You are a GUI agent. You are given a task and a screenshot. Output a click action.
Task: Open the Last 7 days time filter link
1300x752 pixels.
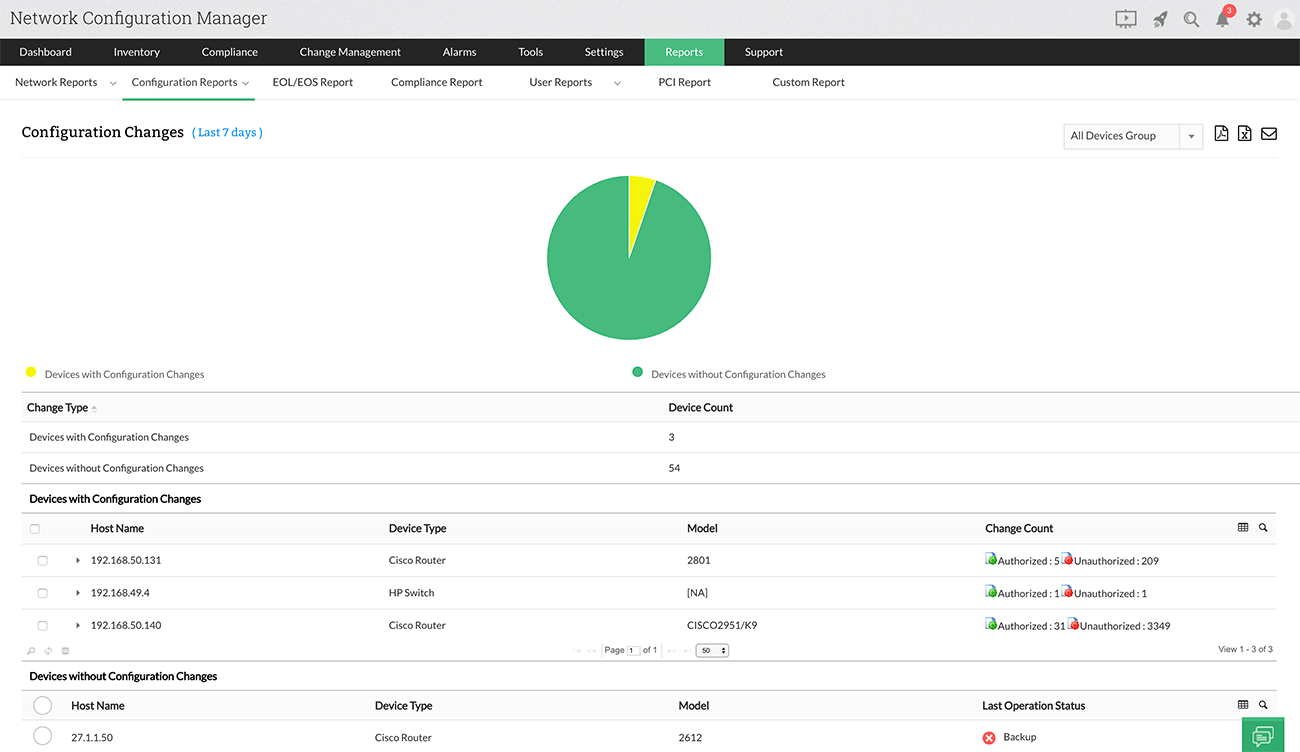point(227,131)
